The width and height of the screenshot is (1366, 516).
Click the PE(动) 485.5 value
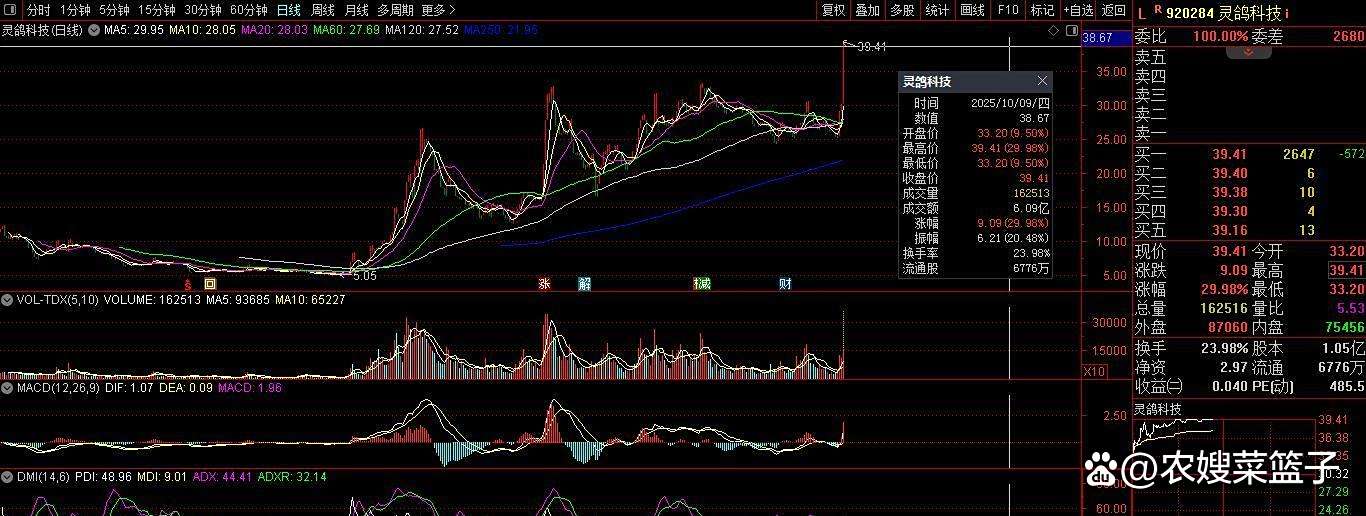[1346, 385]
